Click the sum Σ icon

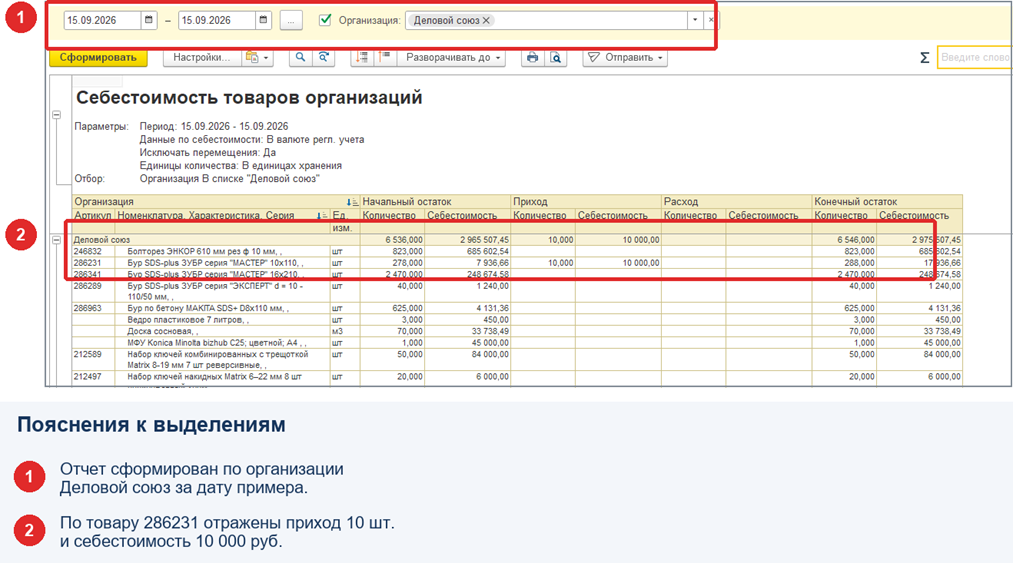tap(924, 58)
